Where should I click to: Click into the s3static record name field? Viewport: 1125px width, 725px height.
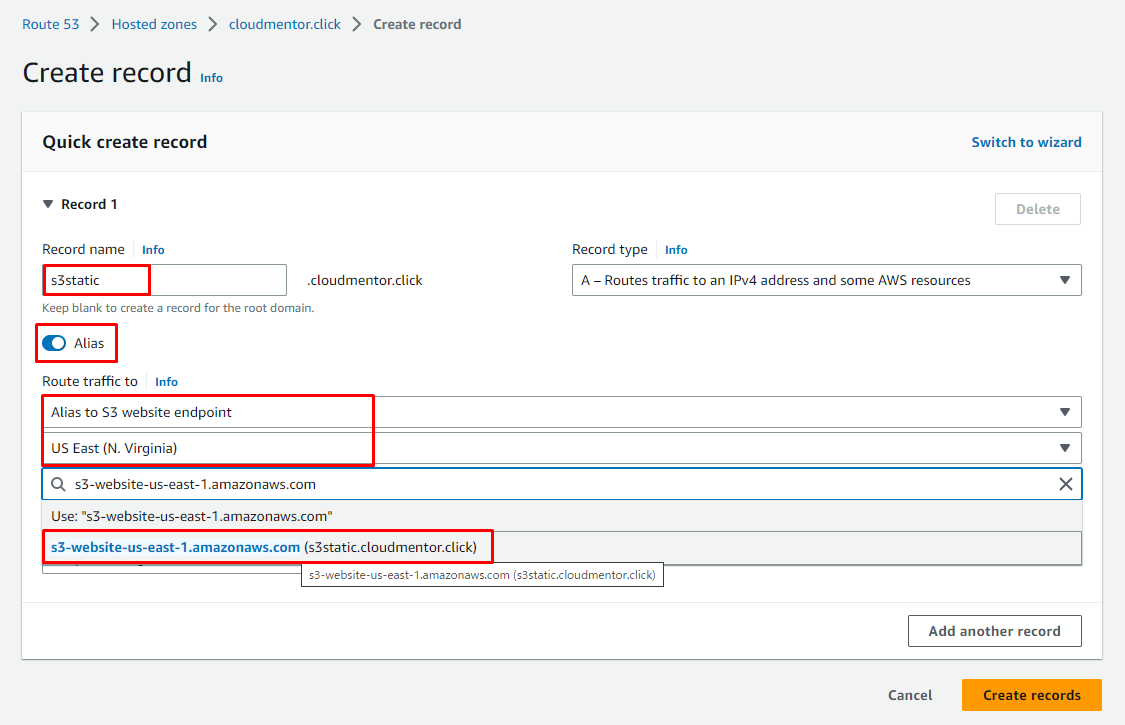click(x=163, y=280)
